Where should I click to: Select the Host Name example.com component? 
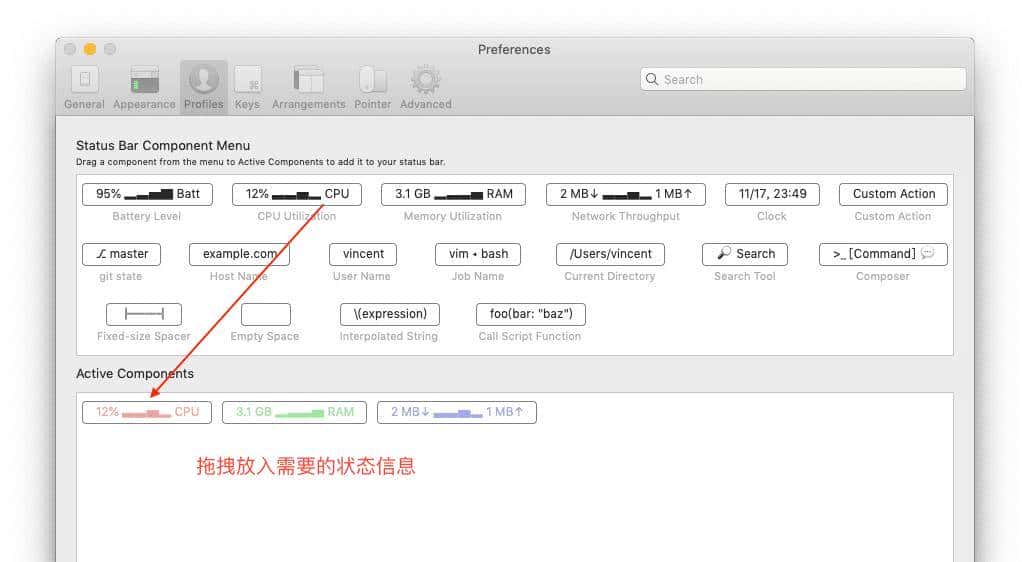(239, 254)
